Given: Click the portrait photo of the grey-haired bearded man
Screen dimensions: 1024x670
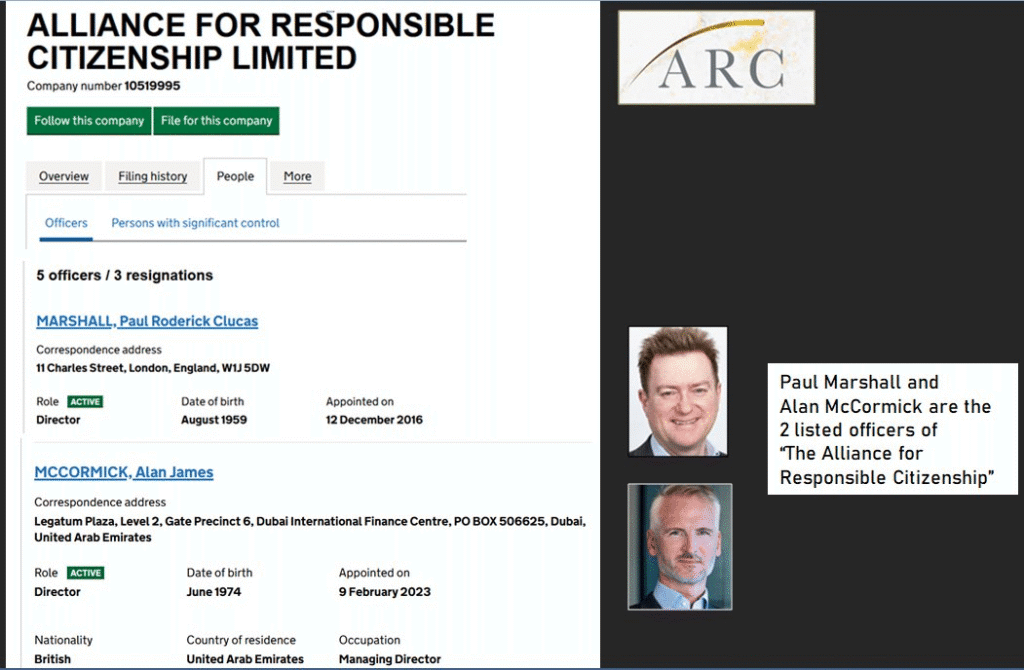Looking at the screenshot, I should click(680, 547).
